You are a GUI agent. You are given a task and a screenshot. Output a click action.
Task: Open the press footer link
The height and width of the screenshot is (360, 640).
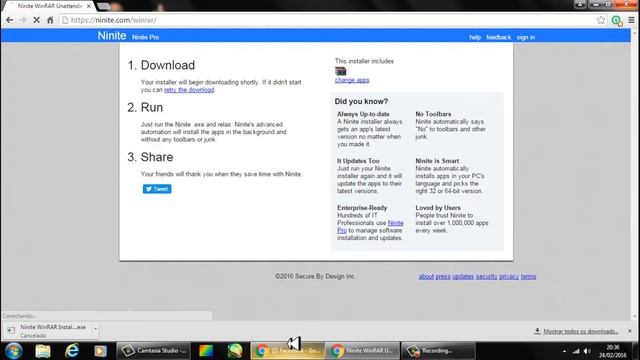[x=442, y=276]
